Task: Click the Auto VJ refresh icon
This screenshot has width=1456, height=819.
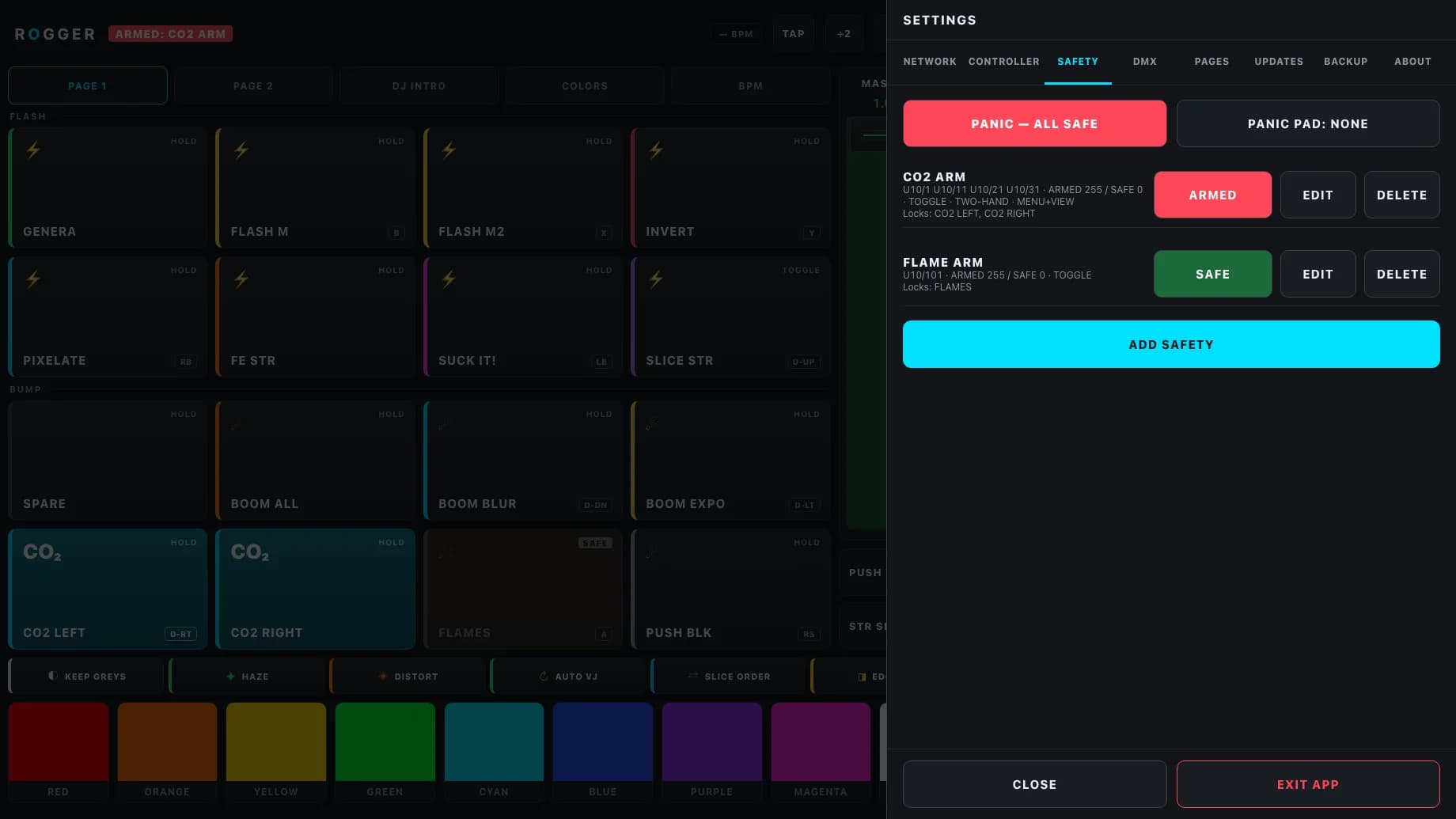Action: pos(544,676)
